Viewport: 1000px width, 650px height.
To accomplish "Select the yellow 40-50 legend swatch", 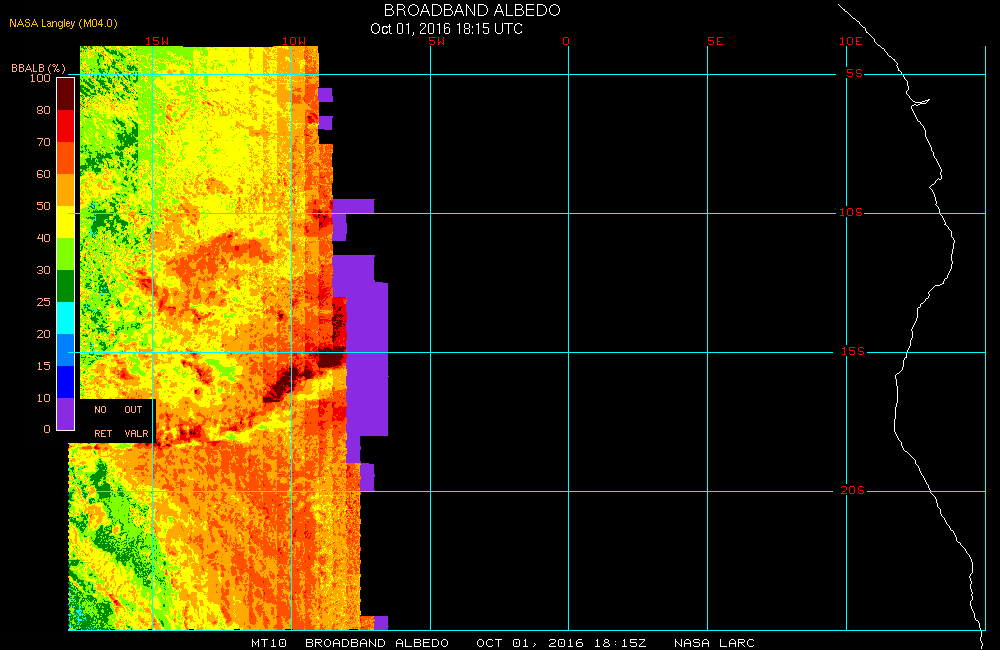I will pyautogui.click(x=66, y=222).
